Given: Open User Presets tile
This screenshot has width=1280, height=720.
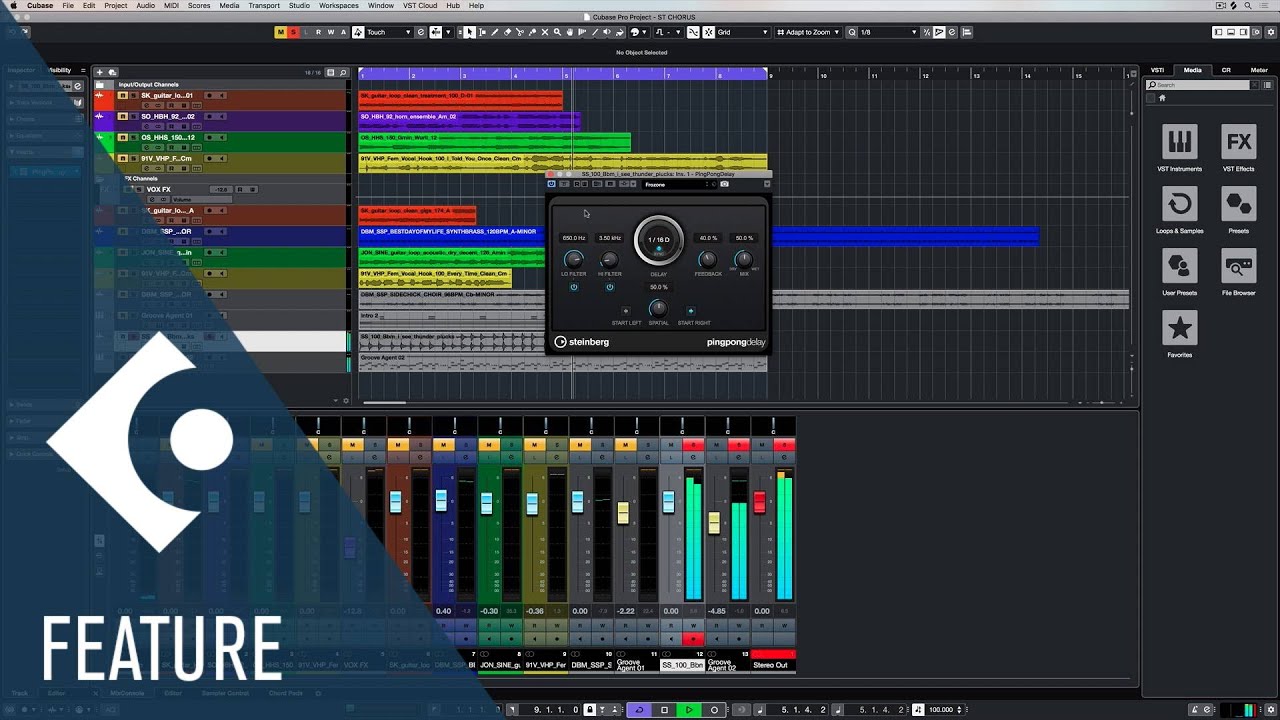Looking at the screenshot, I should [x=1180, y=266].
